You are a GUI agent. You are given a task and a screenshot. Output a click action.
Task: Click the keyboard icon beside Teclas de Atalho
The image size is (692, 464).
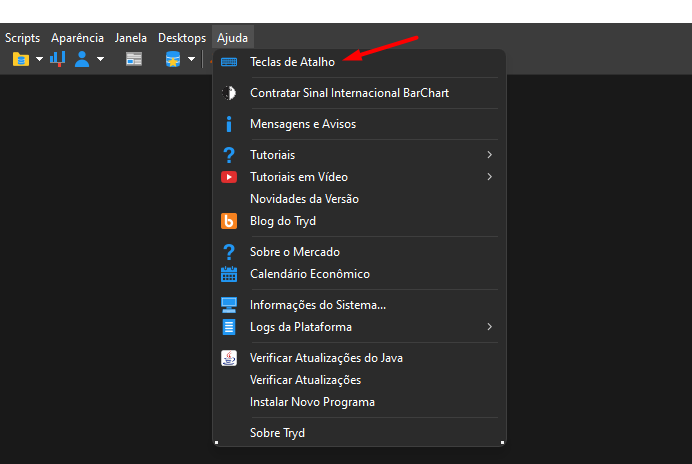click(x=229, y=62)
